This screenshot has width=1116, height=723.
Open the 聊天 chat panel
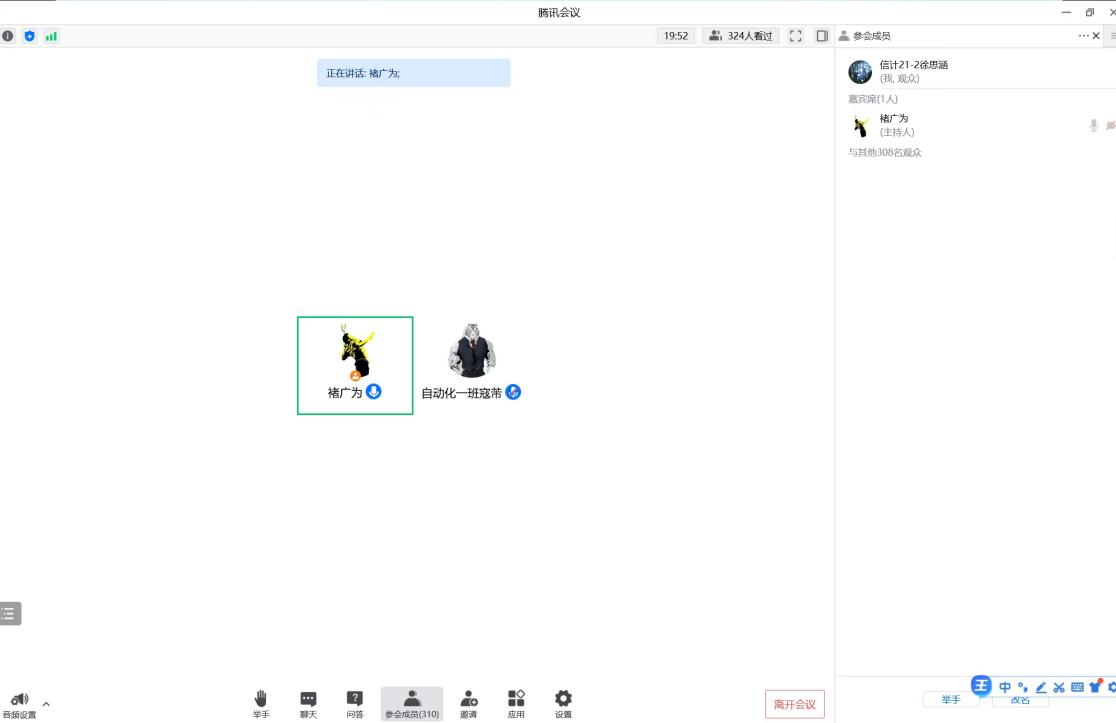click(309, 704)
